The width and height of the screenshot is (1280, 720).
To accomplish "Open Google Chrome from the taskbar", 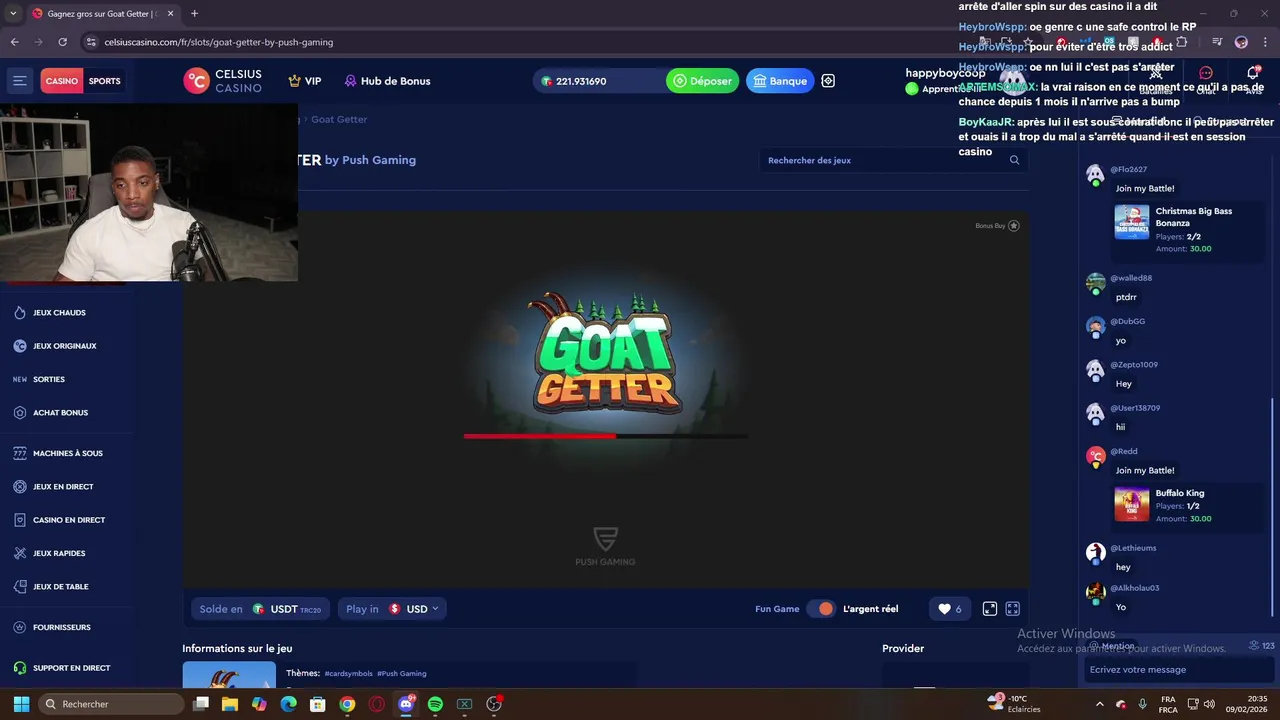I will click(x=347, y=704).
